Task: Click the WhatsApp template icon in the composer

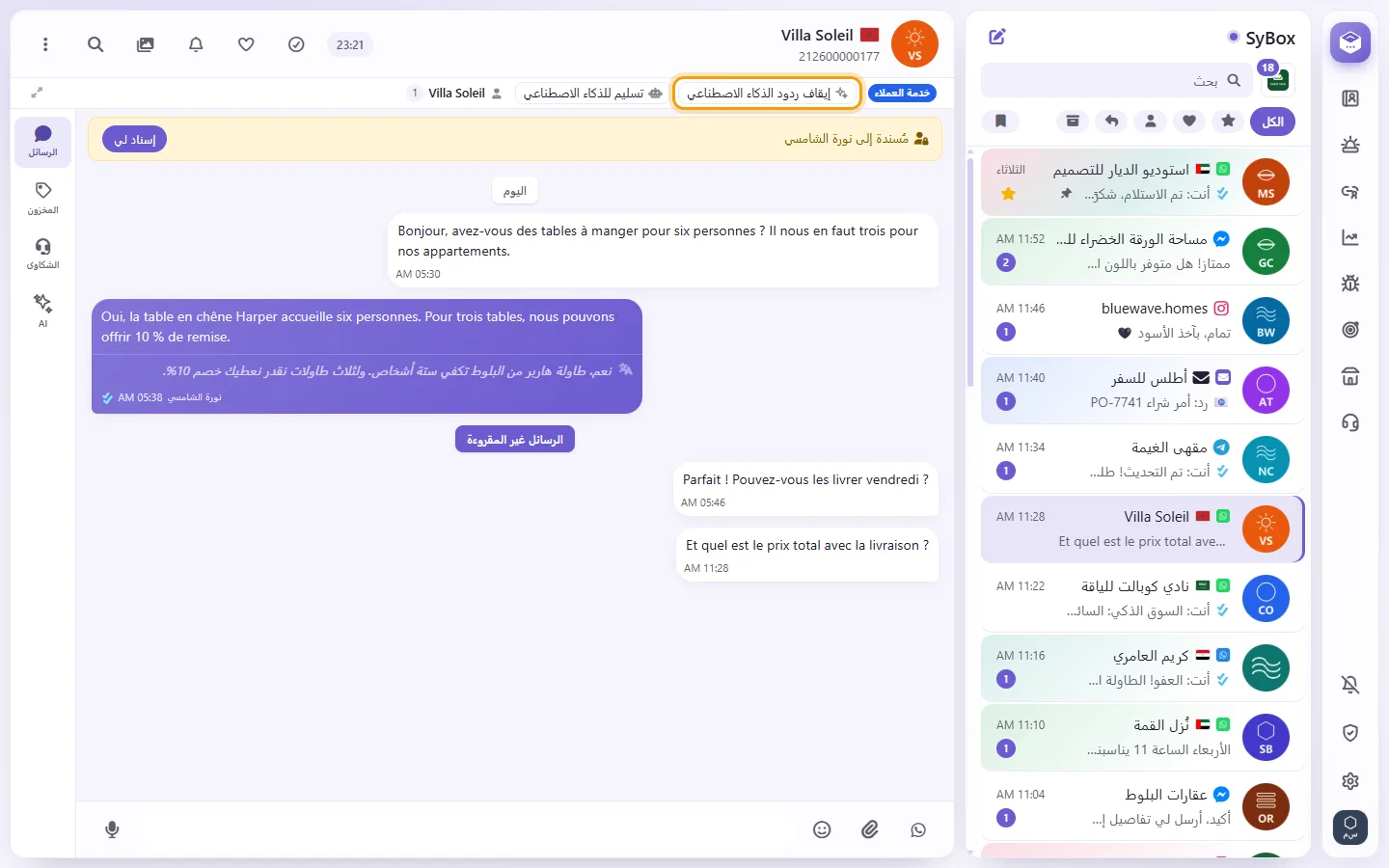Action: coord(918,829)
